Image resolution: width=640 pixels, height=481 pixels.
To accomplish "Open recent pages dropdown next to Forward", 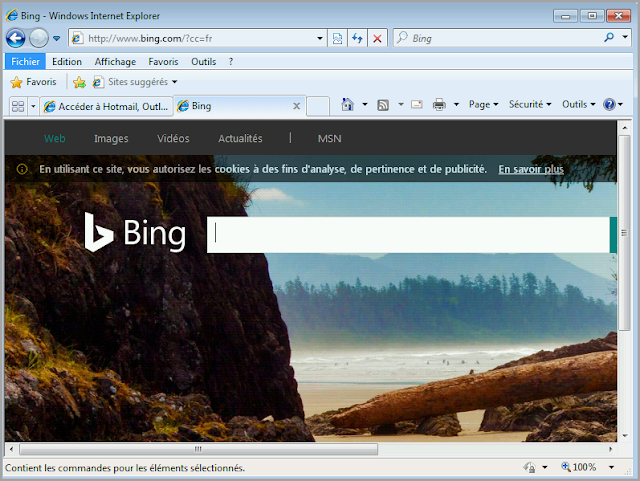I will click(57, 38).
